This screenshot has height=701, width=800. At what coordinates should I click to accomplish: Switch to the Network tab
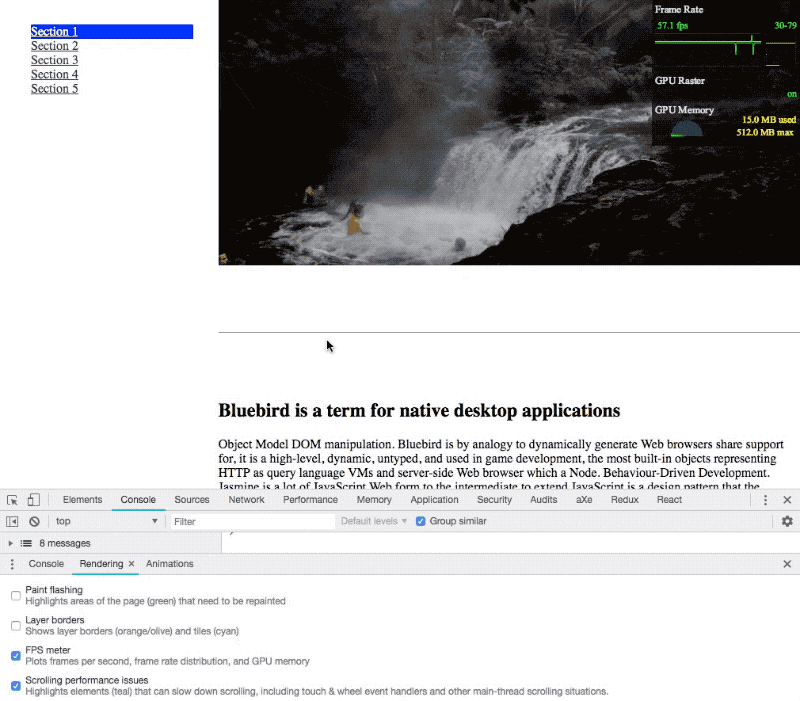point(246,500)
